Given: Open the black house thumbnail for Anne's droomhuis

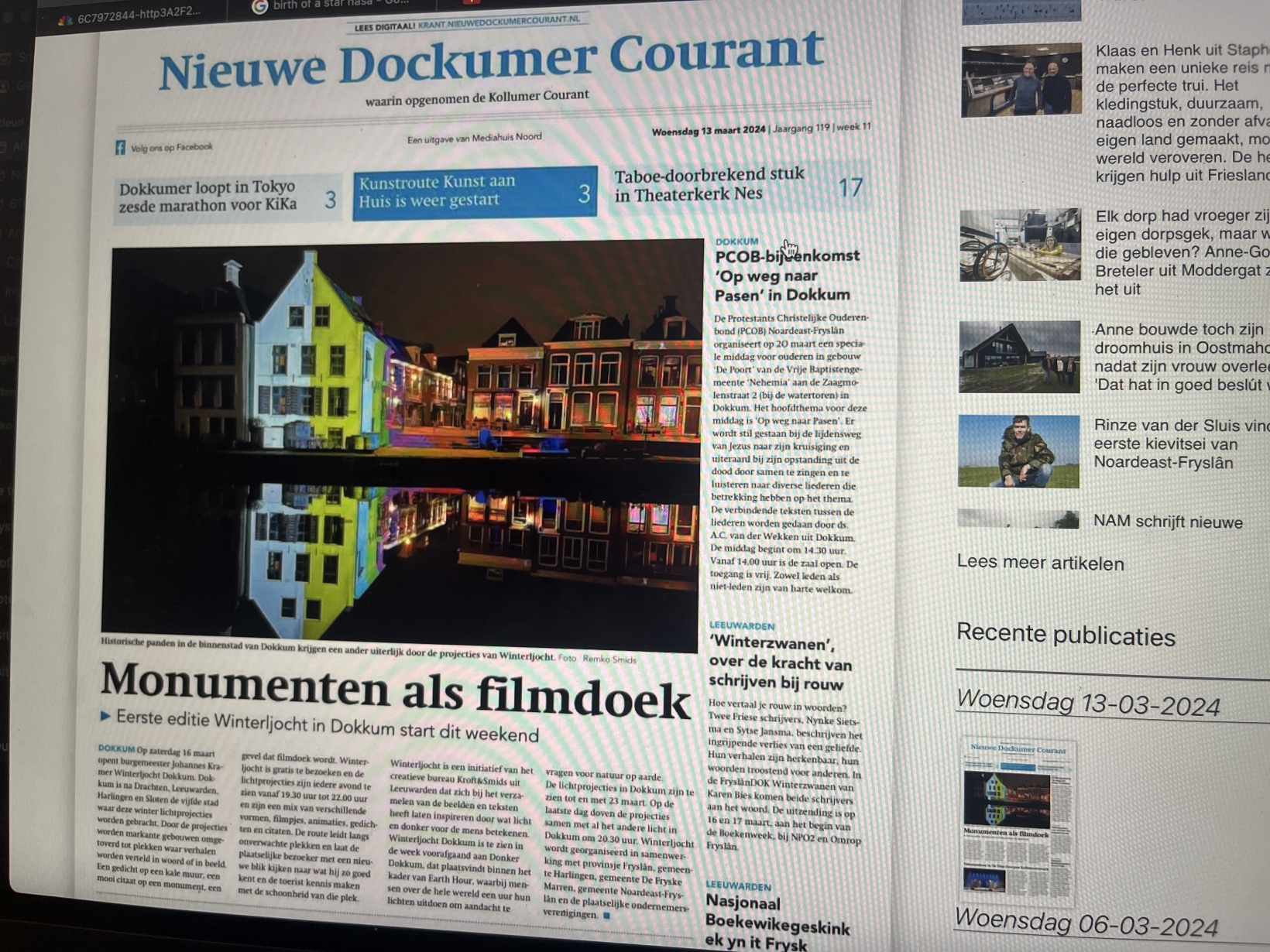Looking at the screenshot, I should 1019,357.
